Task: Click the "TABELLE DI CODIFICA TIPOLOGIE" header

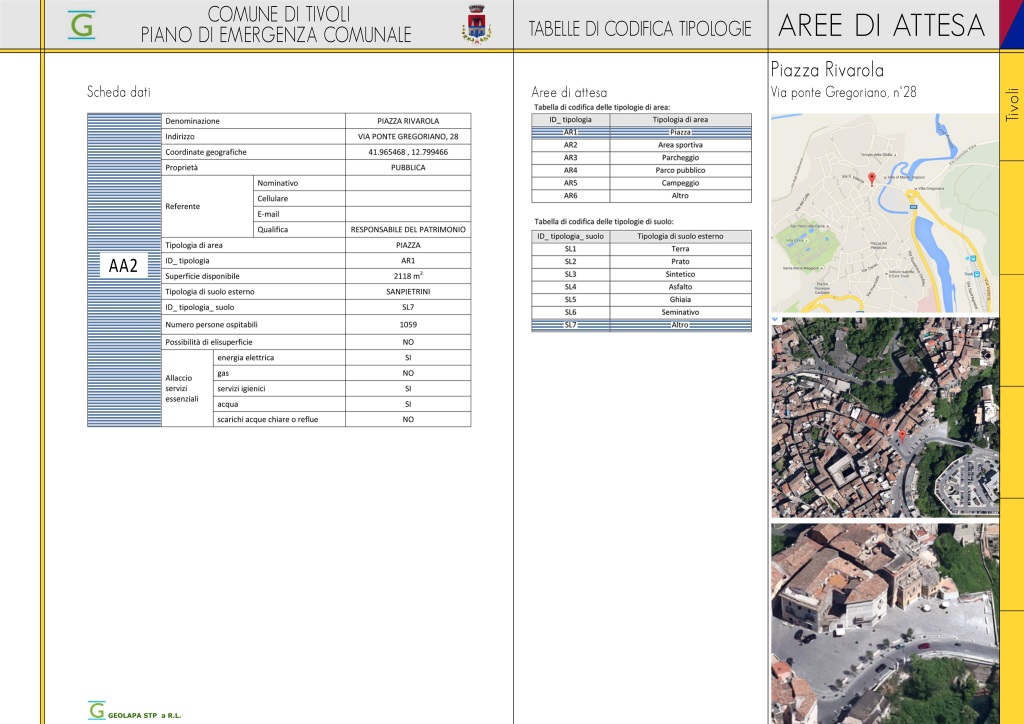Action: coord(640,29)
